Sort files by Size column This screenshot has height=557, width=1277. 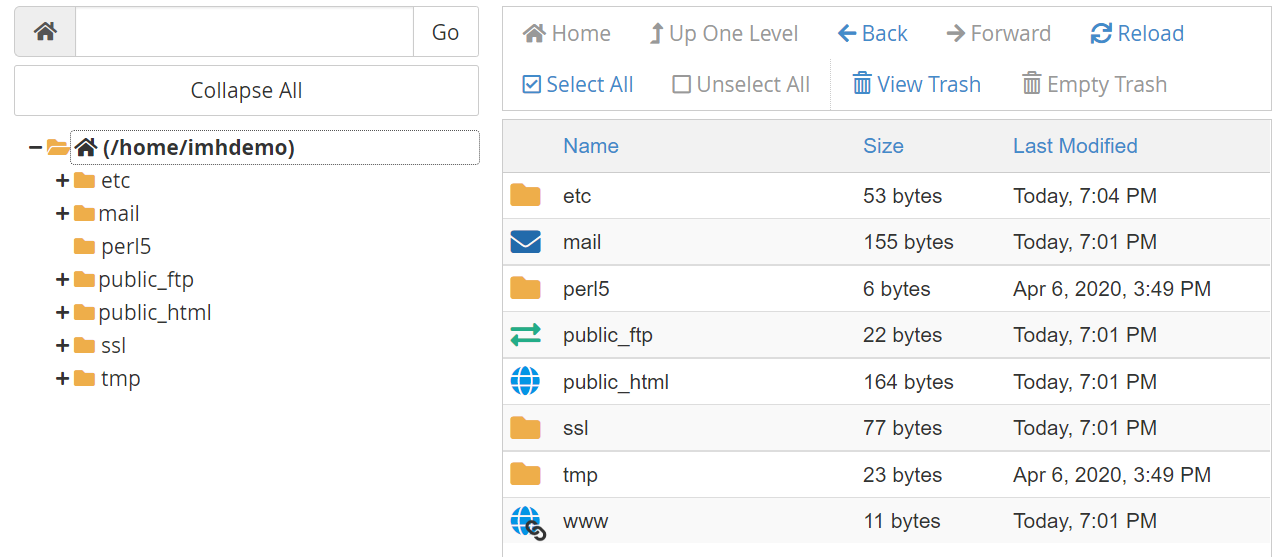[x=883, y=146]
